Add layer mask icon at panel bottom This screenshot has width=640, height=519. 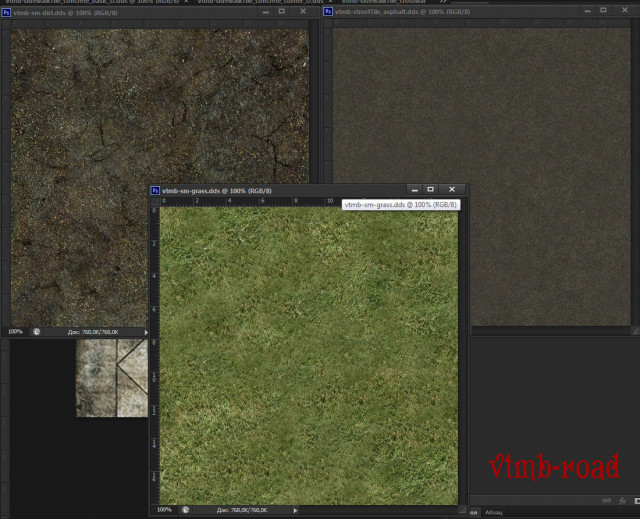pos(637,501)
